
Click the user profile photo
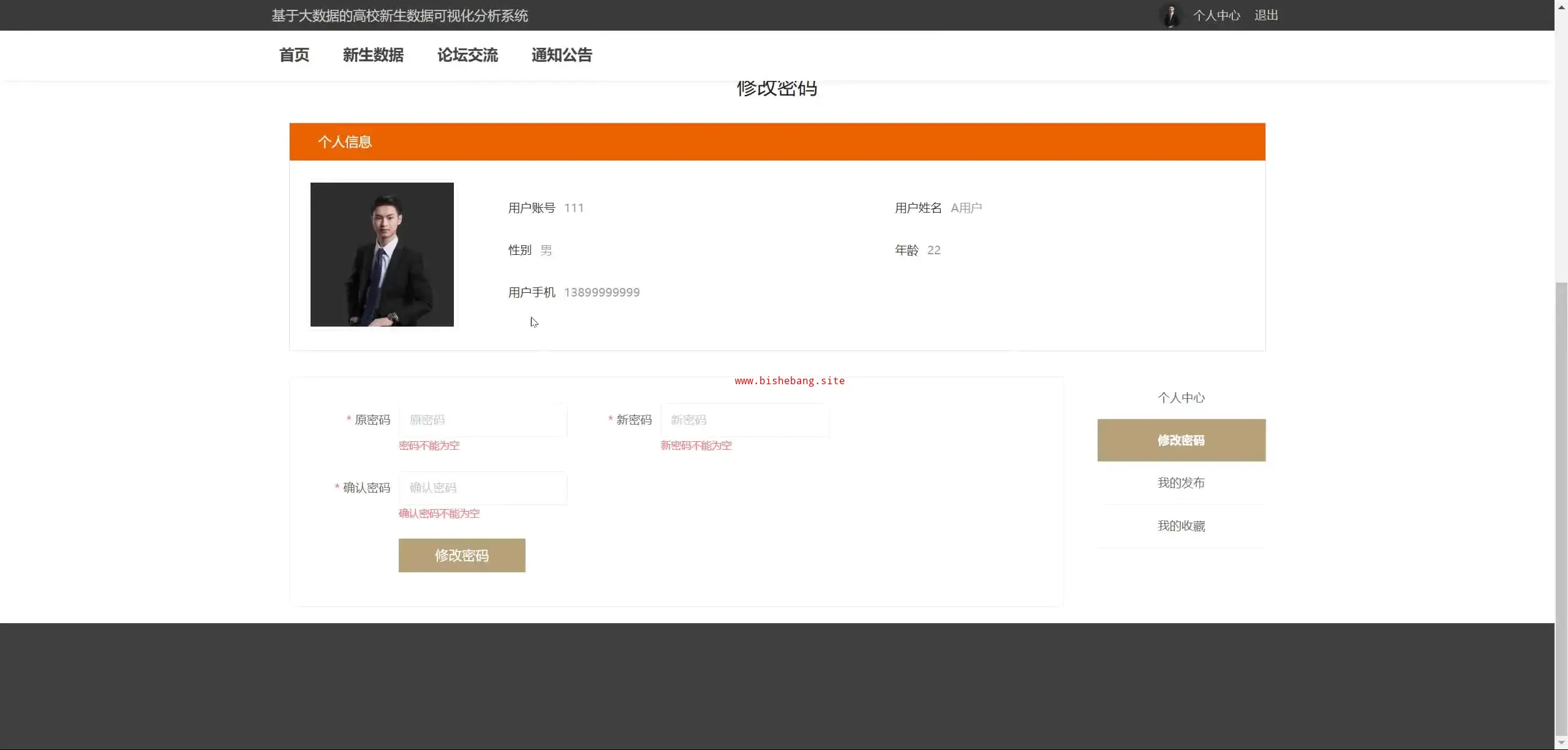tap(382, 254)
